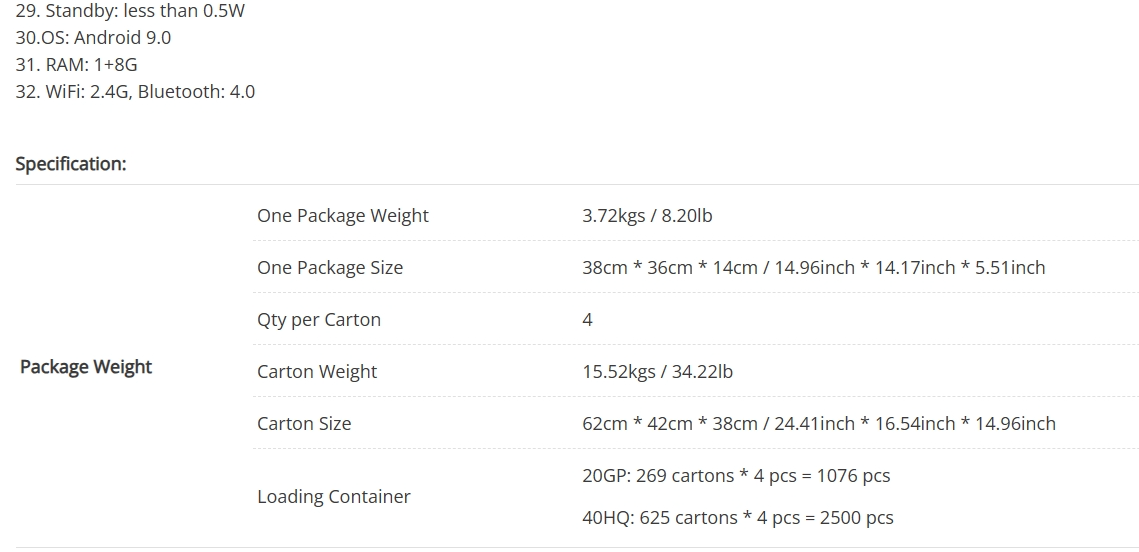This screenshot has width=1139, height=552.
Task: Click the Specification heading
Action: click(x=71, y=164)
